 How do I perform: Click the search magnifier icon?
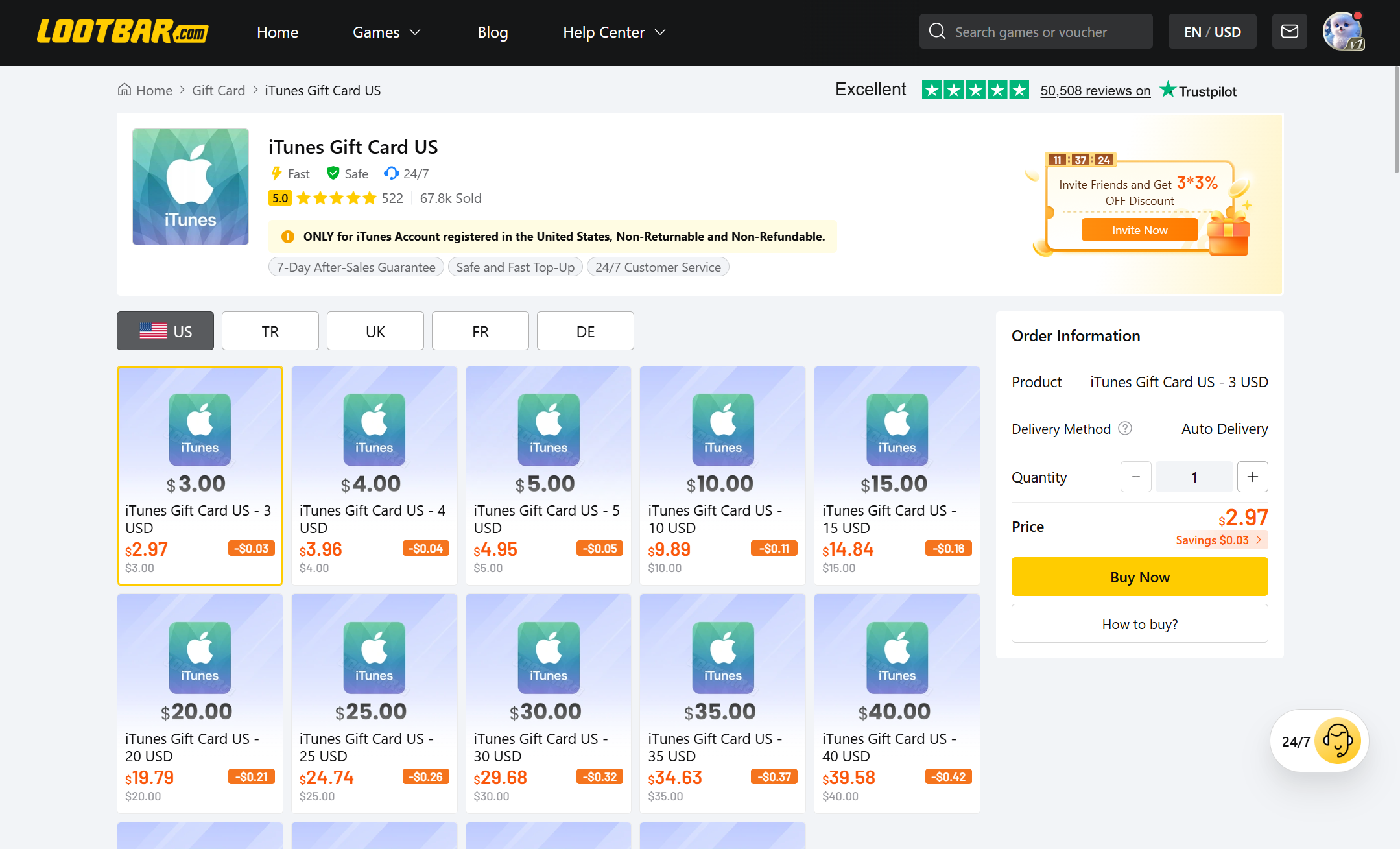tap(937, 31)
